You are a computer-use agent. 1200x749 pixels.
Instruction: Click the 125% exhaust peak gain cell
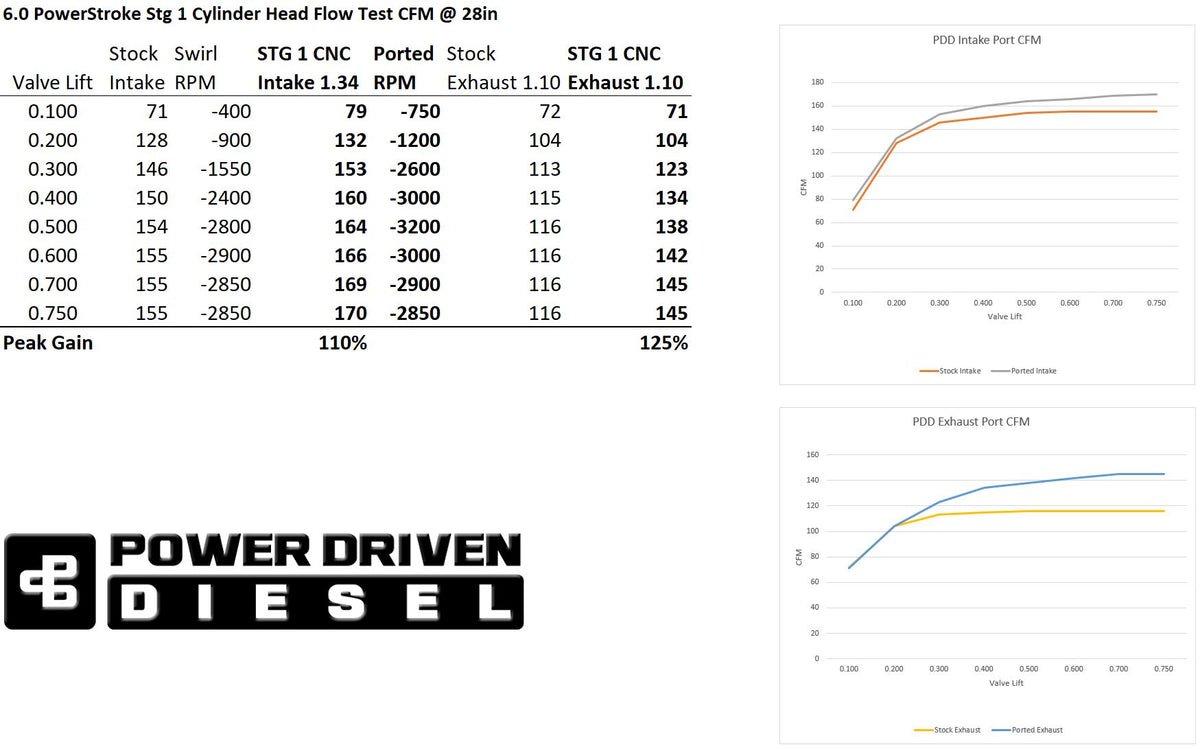point(664,343)
